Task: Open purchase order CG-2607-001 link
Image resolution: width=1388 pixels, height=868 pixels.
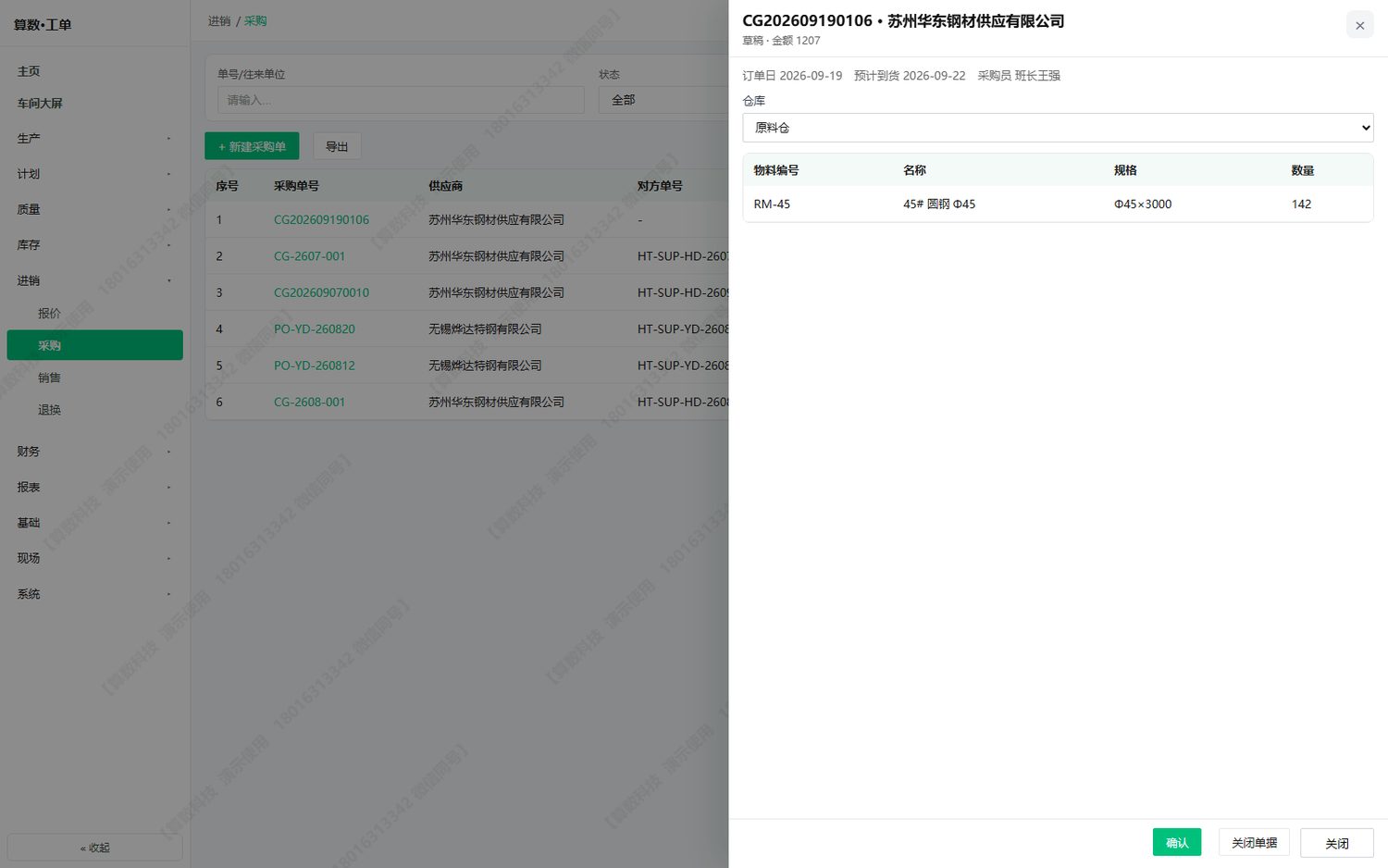Action: pyautogui.click(x=309, y=256)
